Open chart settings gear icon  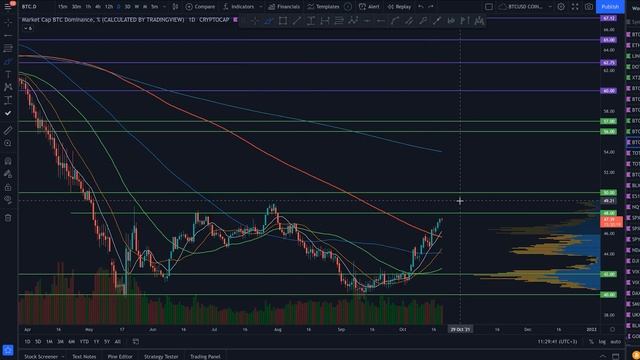561,7
